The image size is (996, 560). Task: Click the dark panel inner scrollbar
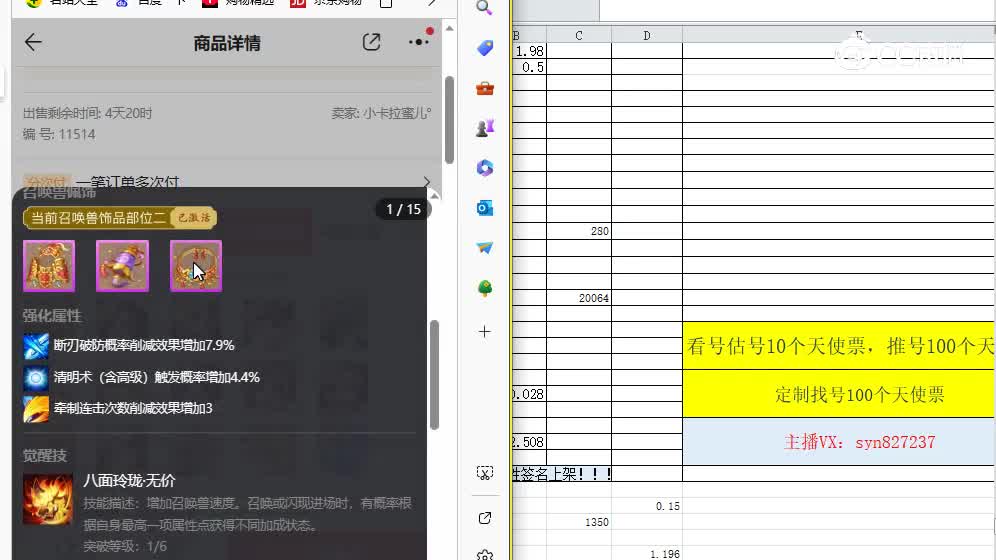pos(434,375)
